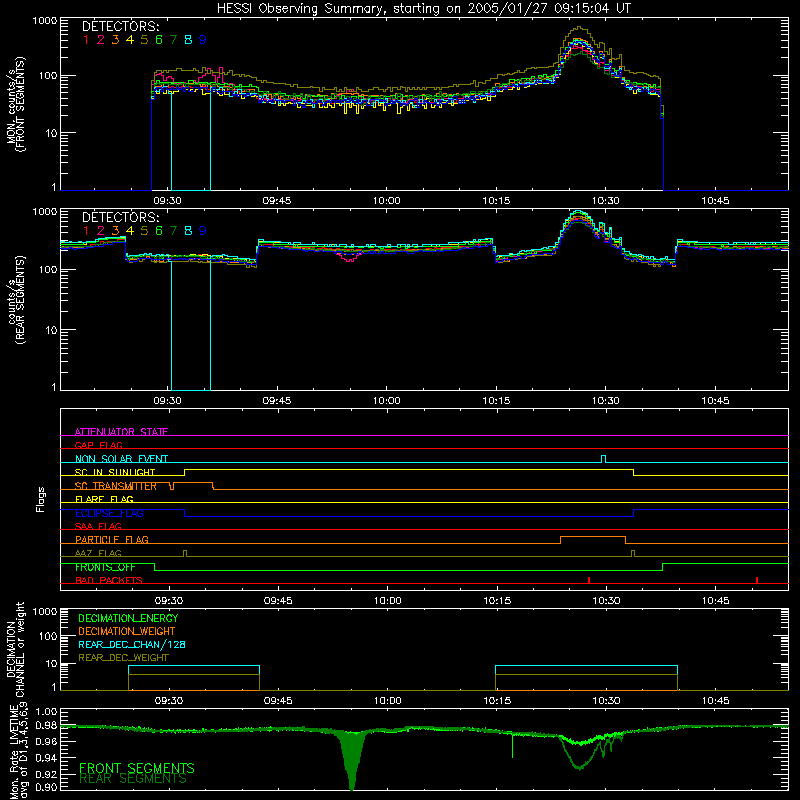Click the FRONT SEGMENTS legend in the livetime plot
800x800 pixels.
click(x=137, y=768)
